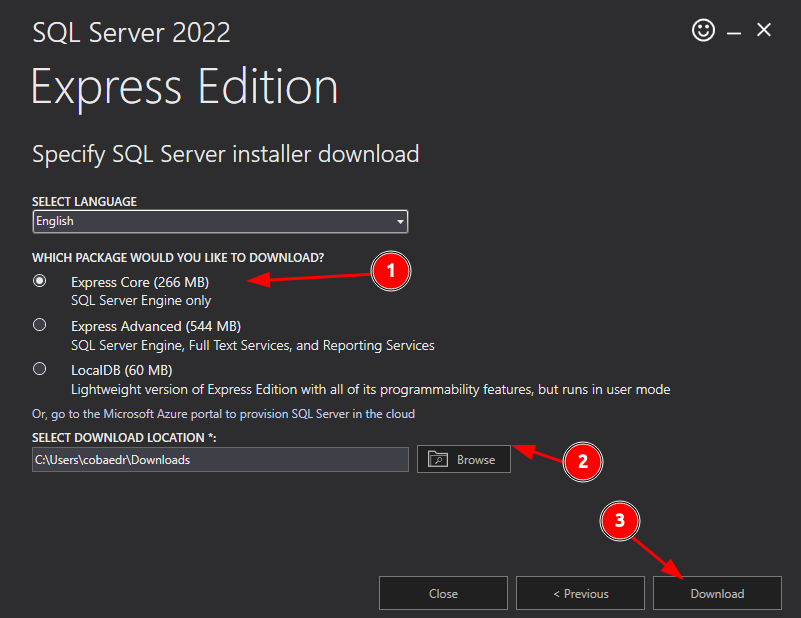The image size is (801, 618).
Task: Choose the Express Advanced radio button
Action: (40, 325)
